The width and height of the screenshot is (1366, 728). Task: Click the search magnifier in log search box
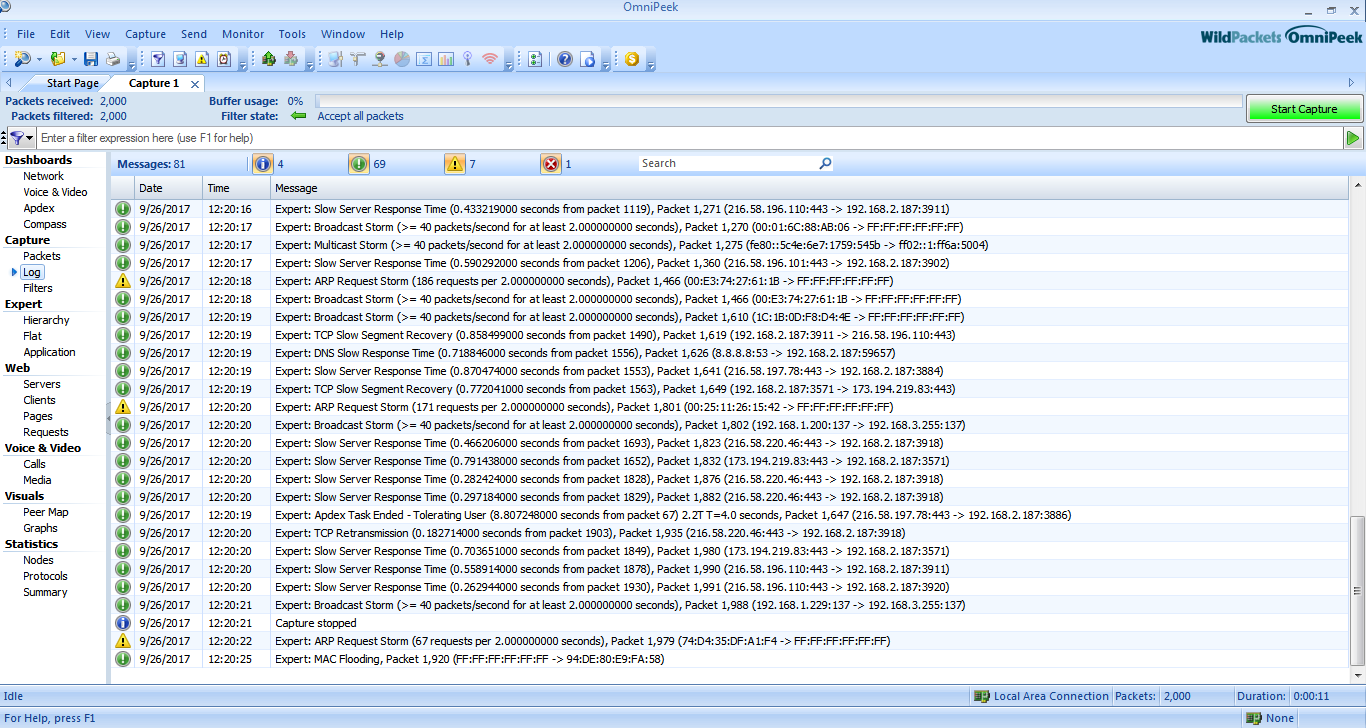[x=825, y=164]
